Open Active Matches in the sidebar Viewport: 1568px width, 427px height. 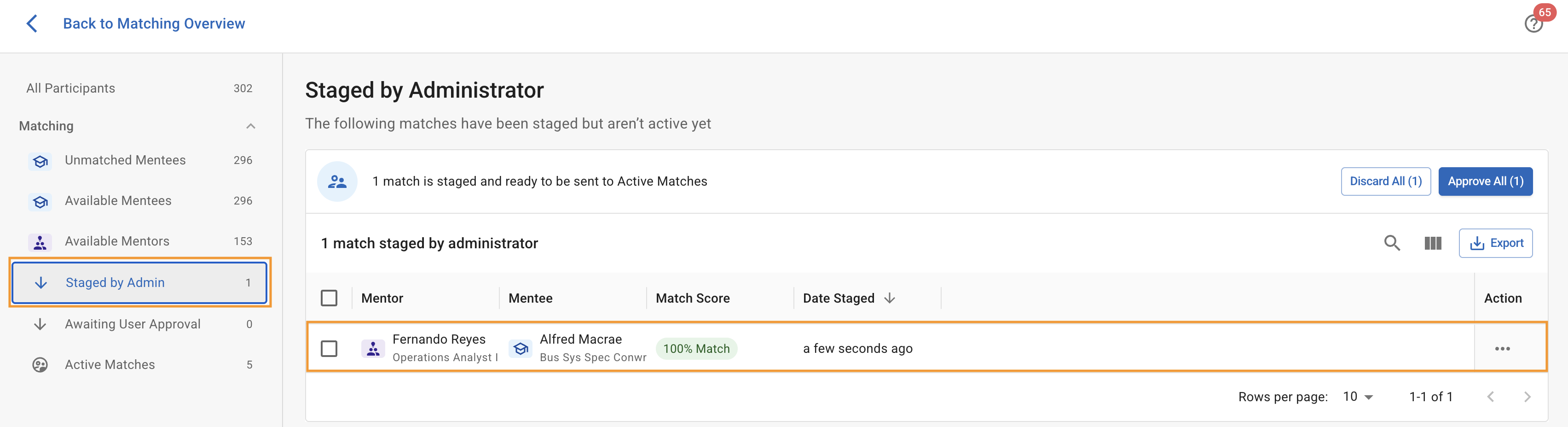[110, 364]
